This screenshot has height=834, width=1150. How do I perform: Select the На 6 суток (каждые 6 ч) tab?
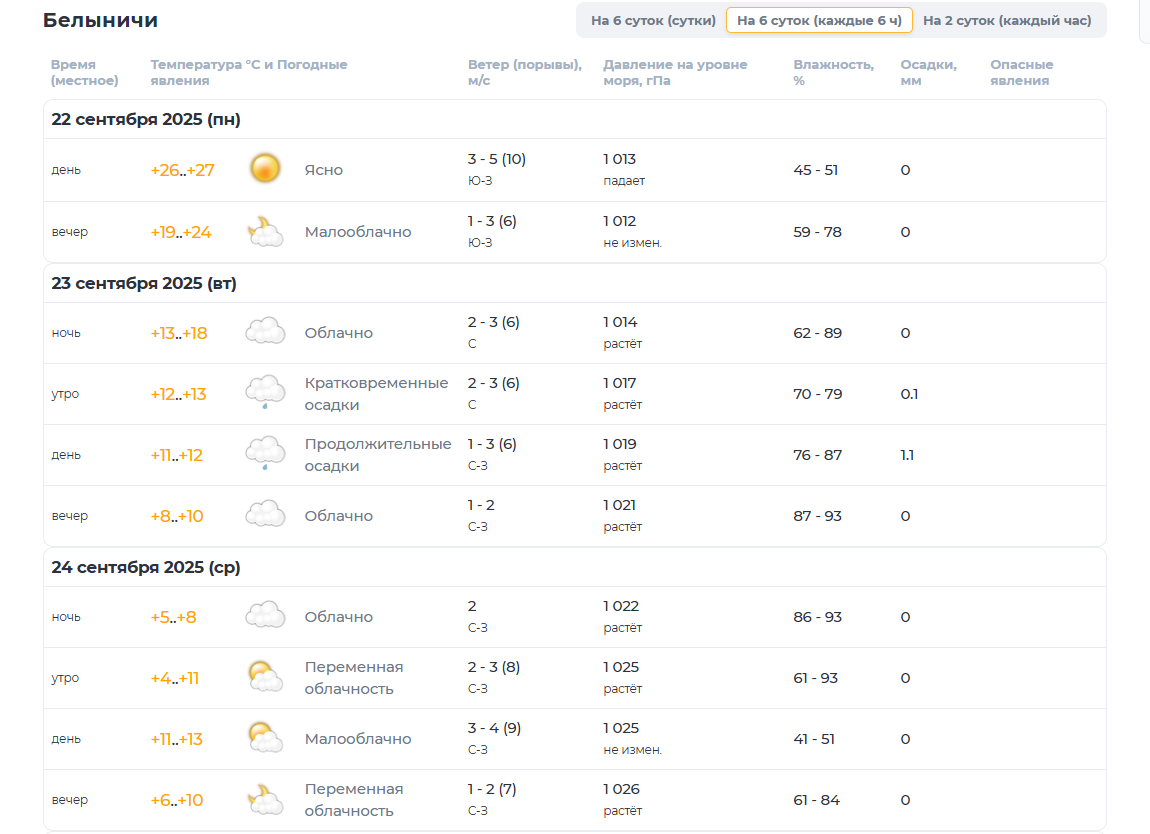[819, 20]
